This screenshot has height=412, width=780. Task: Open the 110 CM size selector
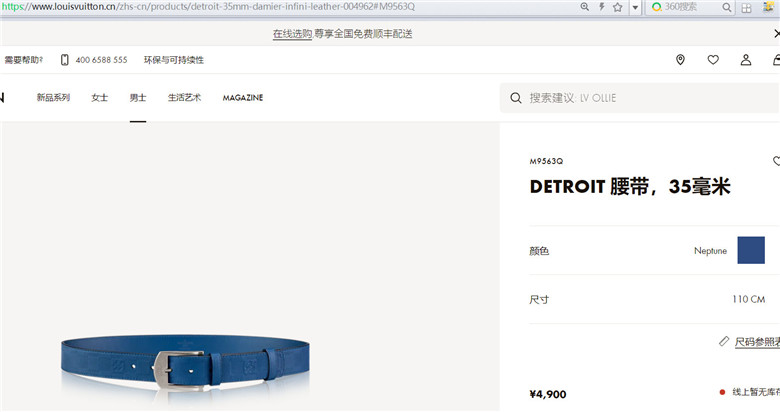pyautogui.click(x=647, y=299)
